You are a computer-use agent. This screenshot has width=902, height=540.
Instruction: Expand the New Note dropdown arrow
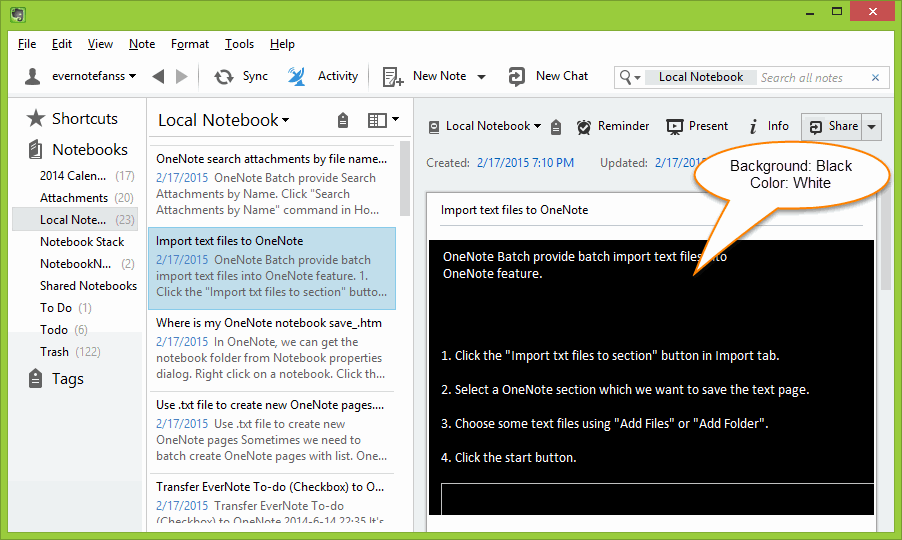tap(481, 77)
